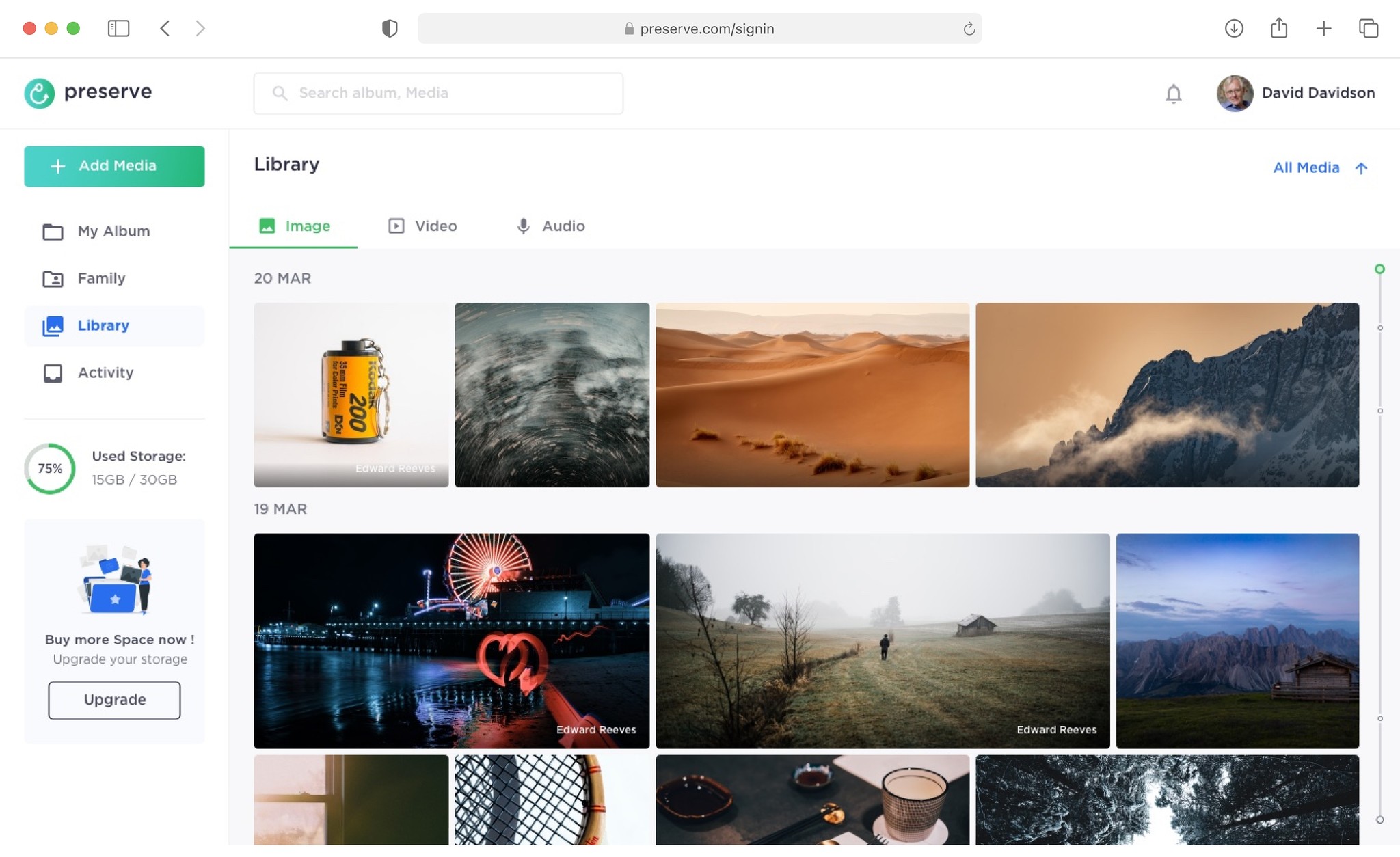This screenshot has height=857, width=1400.
Task: Open My Album in sidebar
Action: (113, 231)
